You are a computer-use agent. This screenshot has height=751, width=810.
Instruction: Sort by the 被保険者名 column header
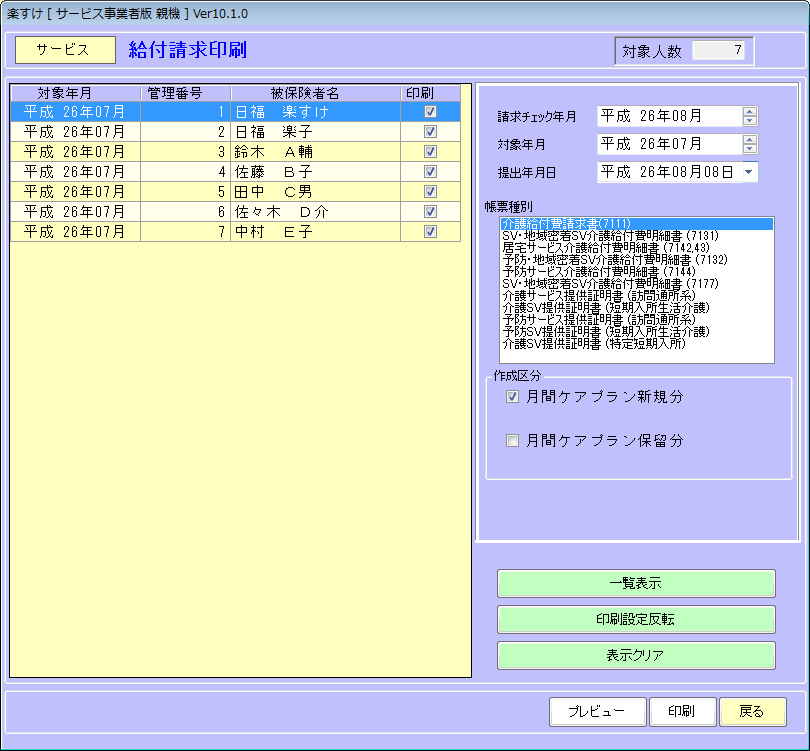[x=316, y=93]
